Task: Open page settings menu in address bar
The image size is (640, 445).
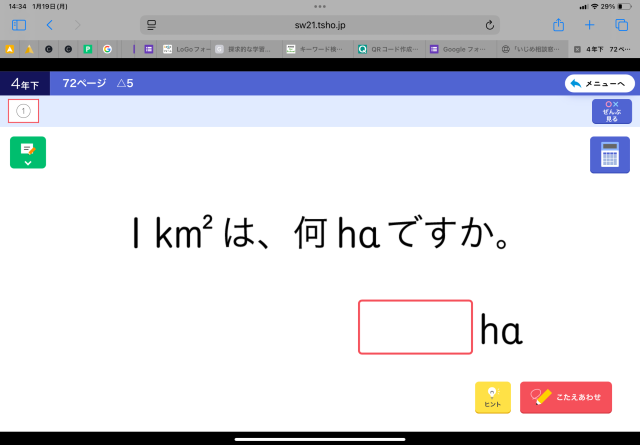Action: (151, 24)
